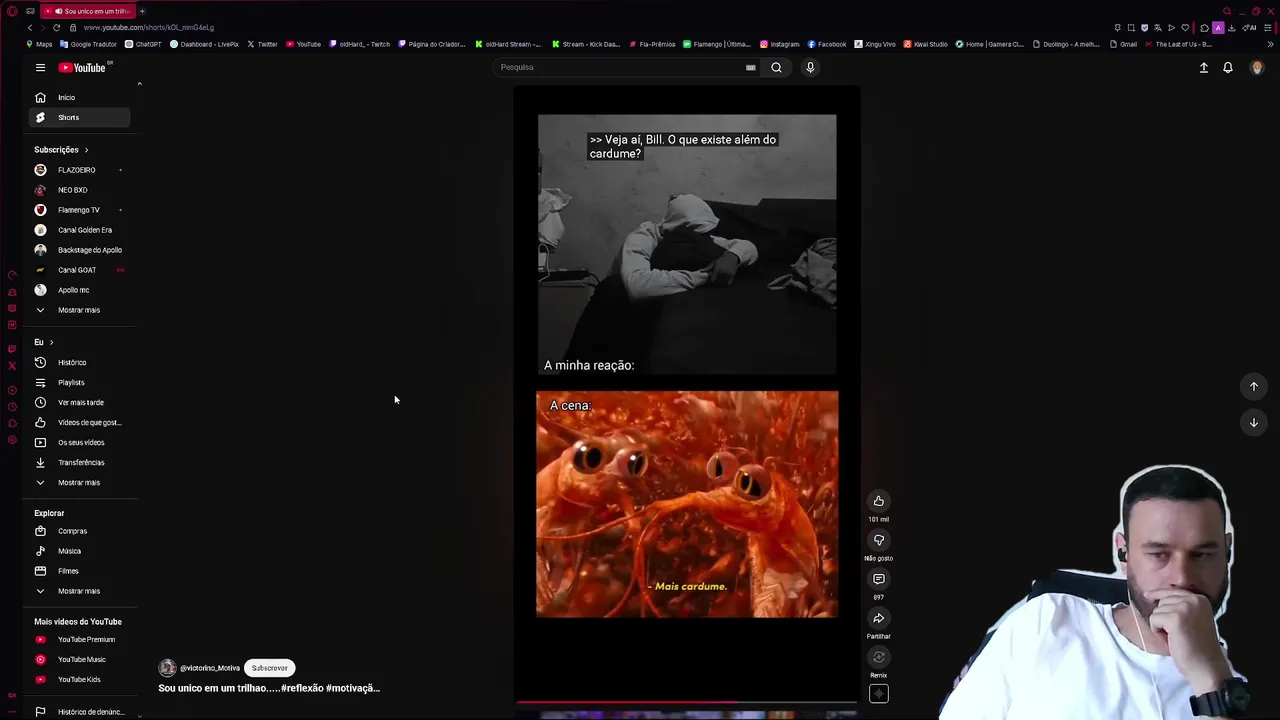Screen dimensions: 1280x720
Task: Open Histórico de denúncias item
Action: tap(79, 712)
